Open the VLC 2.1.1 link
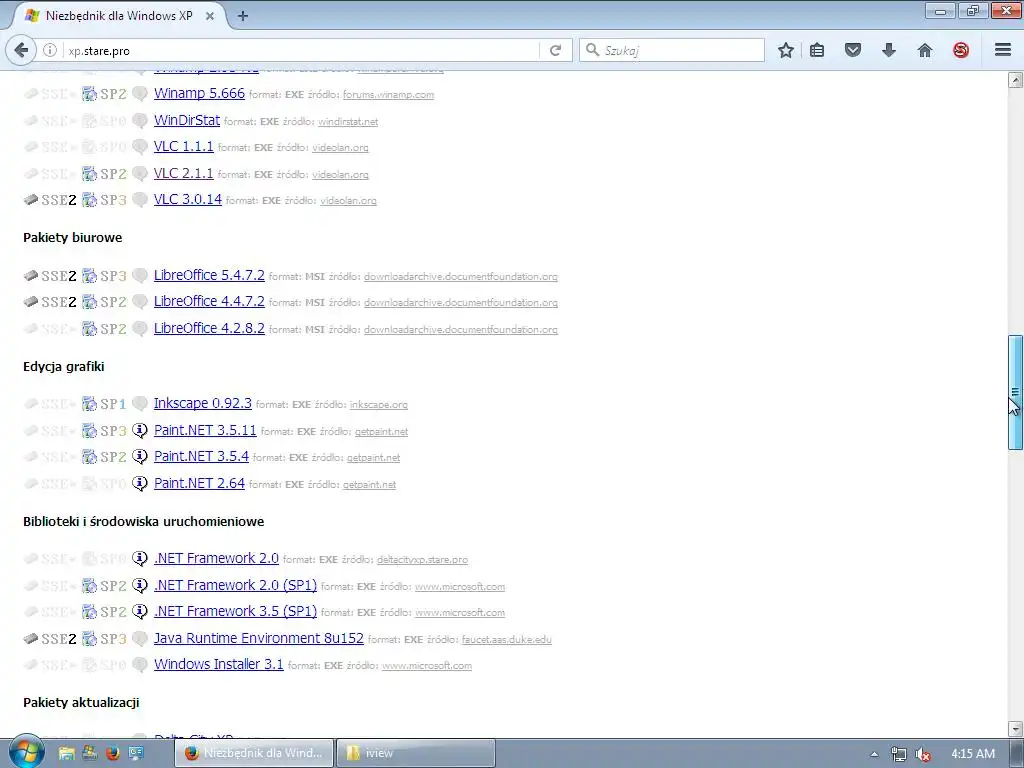The height and width of the screenshot is (768, 1024). tap(184, 173)
